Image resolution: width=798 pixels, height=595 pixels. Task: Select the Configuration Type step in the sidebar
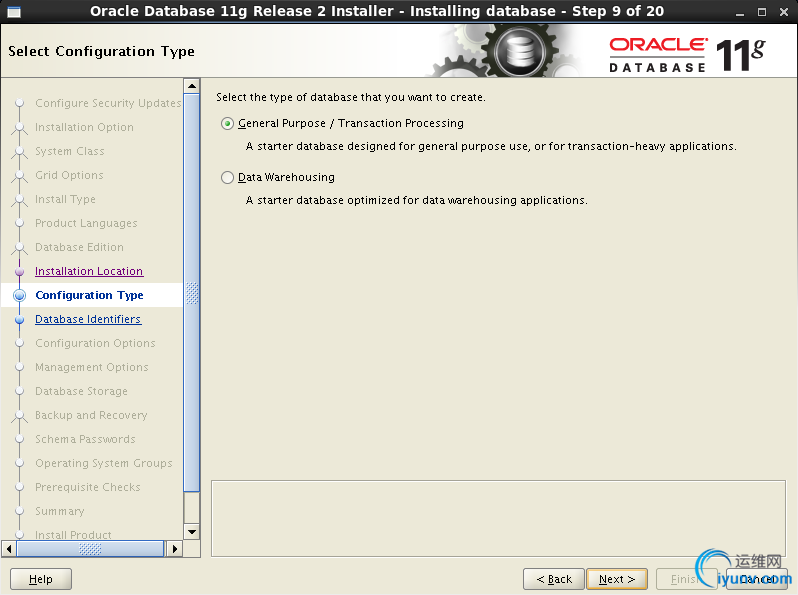click(x=90, y=295)
